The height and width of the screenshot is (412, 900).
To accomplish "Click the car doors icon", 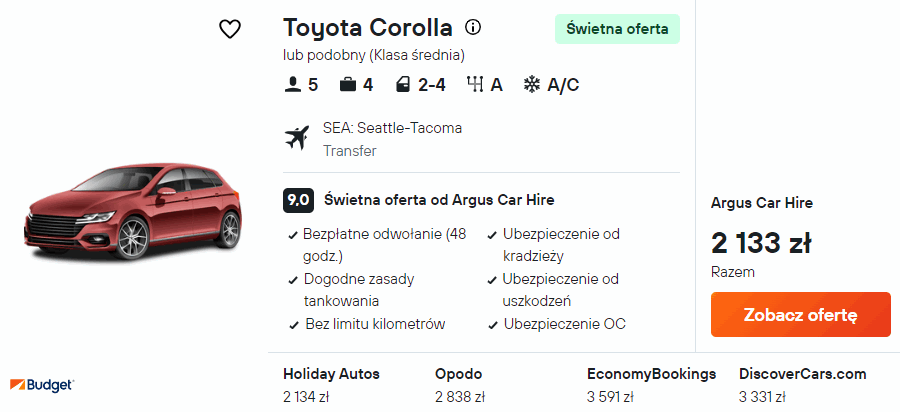I will pos(402,85).
